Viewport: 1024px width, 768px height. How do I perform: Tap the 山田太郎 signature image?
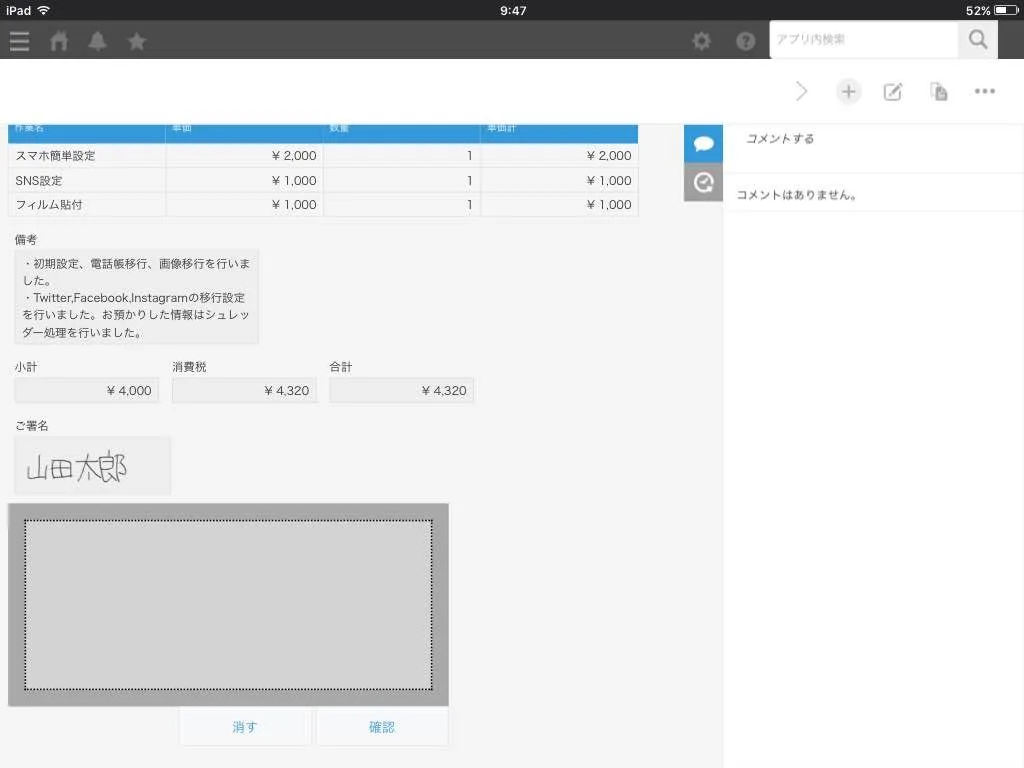pos(92,467)
